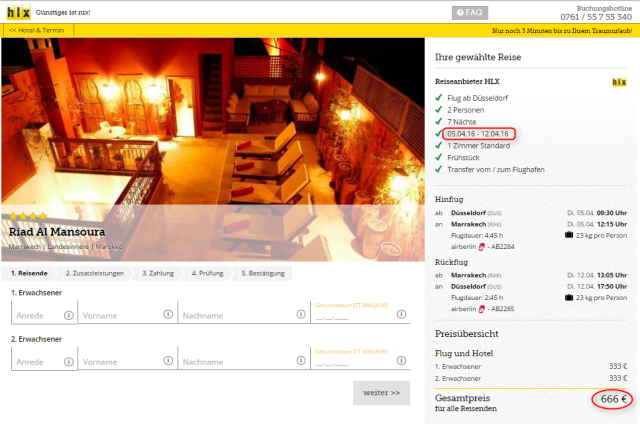The image size is (640, 431).
Task: Click Vorname field of 2. Erwachsener
Action: point(127,359)
